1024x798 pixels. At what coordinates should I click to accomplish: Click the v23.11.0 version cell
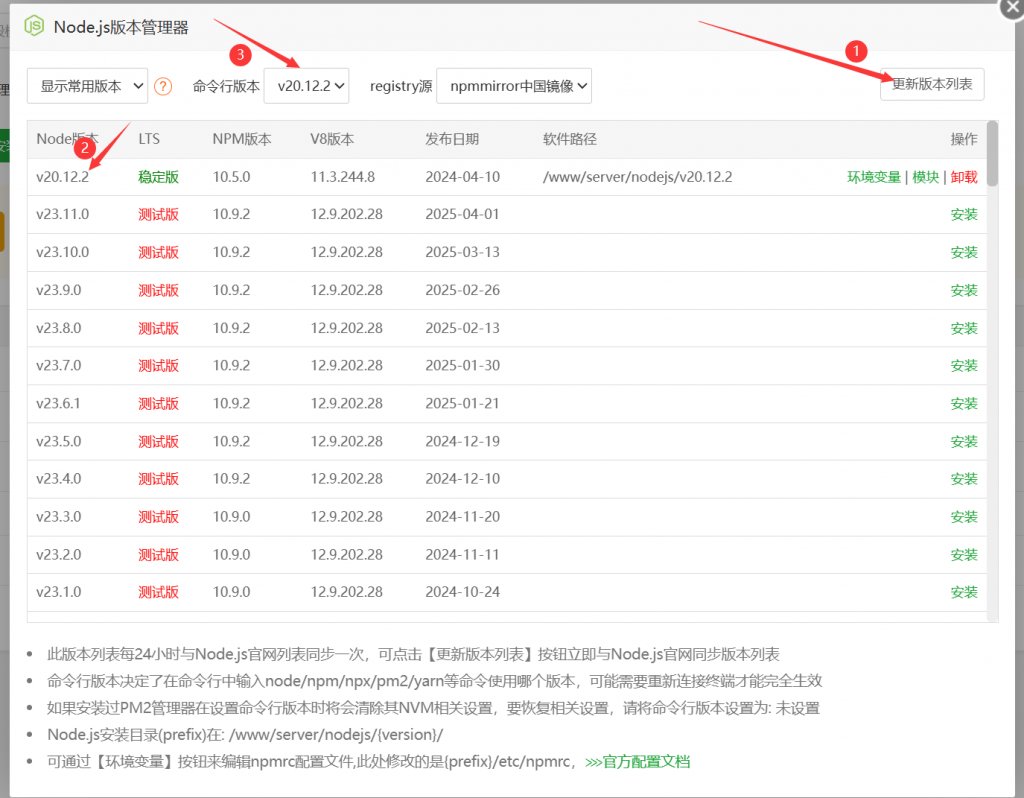coord(63,214)
